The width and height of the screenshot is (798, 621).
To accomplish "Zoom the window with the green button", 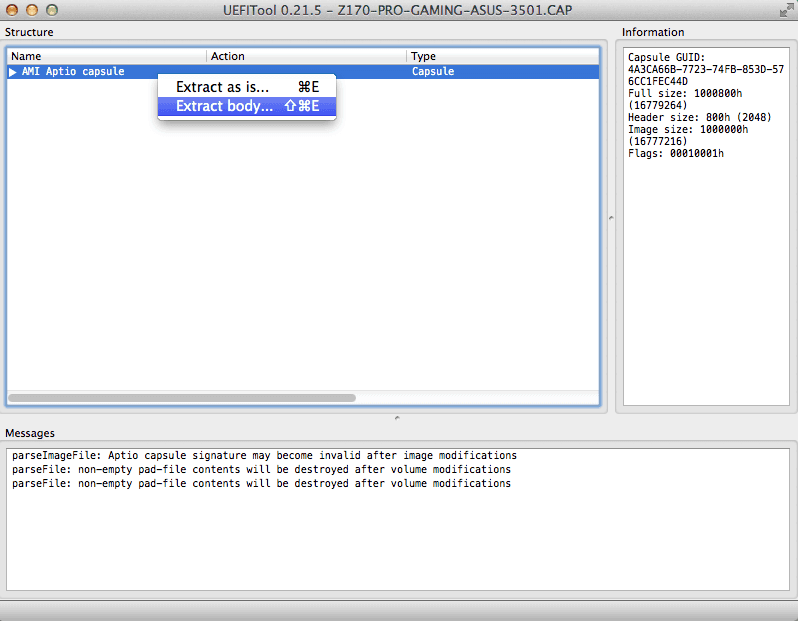I will 52,10.
